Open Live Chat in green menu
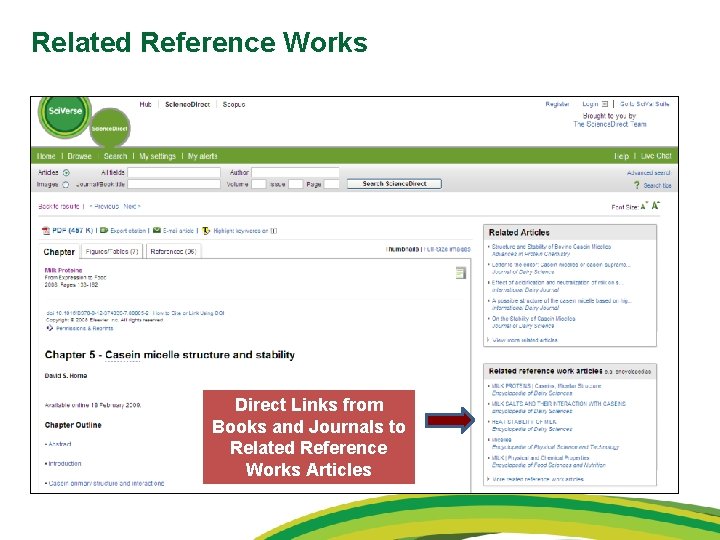 (656, 156)
